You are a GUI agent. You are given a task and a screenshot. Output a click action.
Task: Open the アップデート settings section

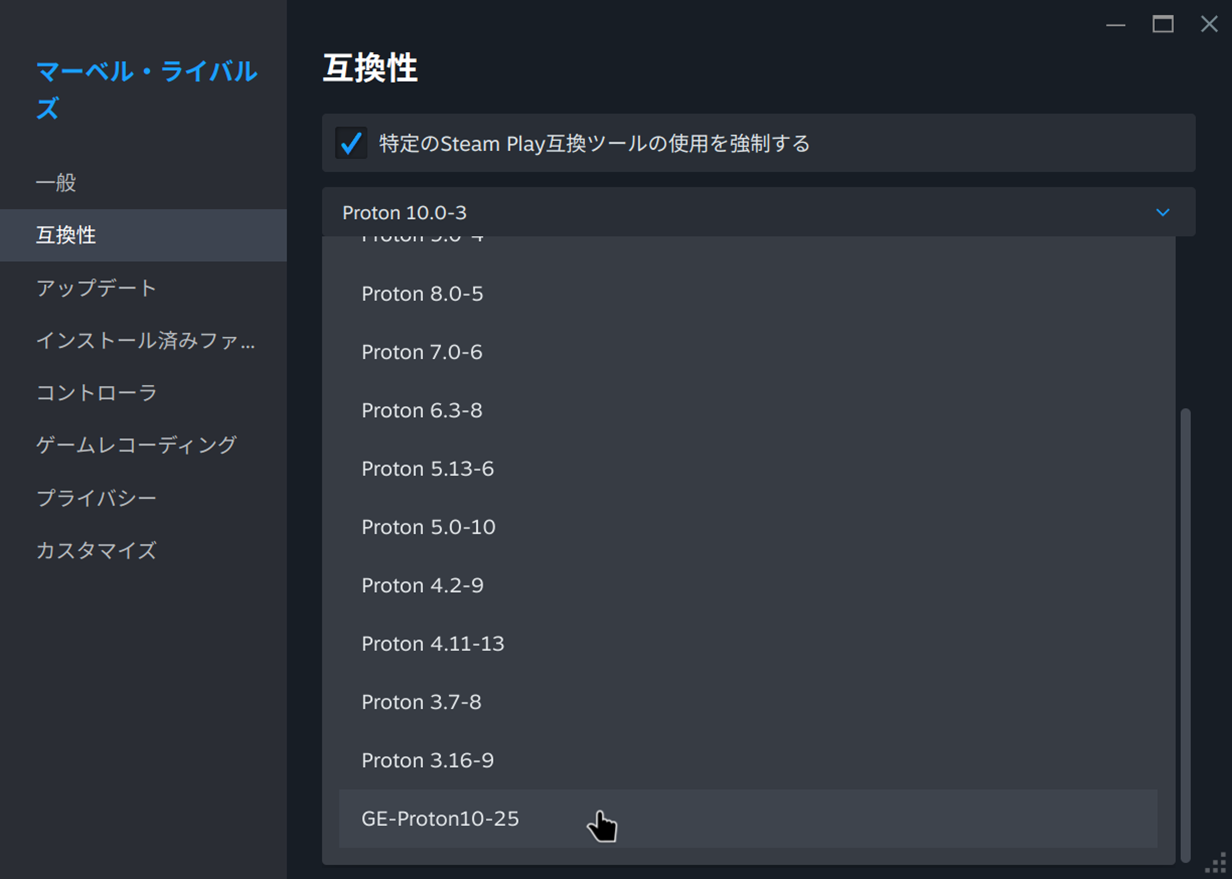pos(95,288)
